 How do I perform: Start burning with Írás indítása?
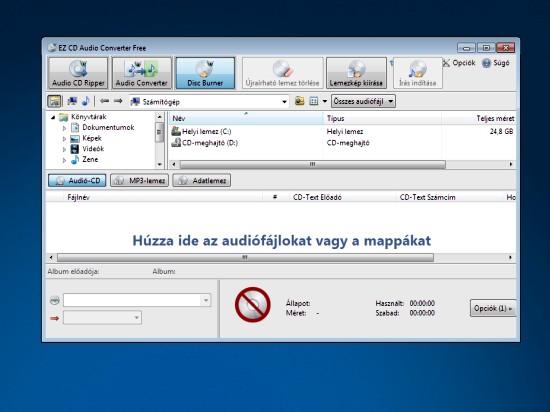(418, 73)
